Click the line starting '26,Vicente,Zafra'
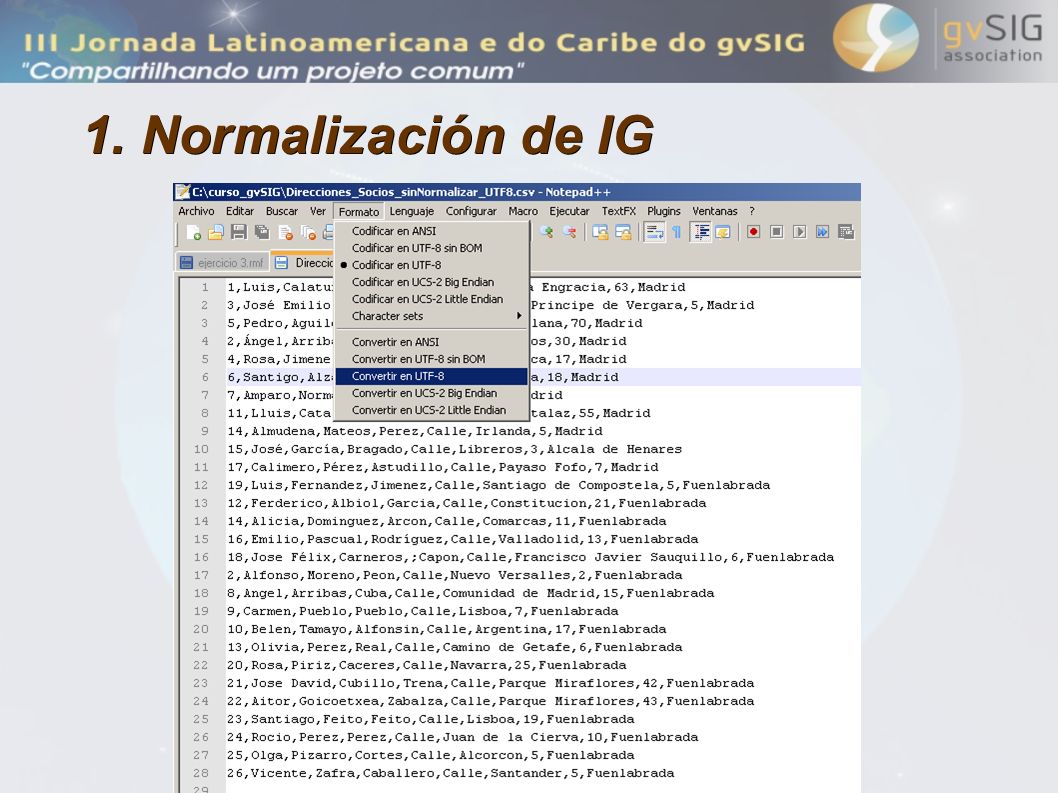 tap(450, 773)
